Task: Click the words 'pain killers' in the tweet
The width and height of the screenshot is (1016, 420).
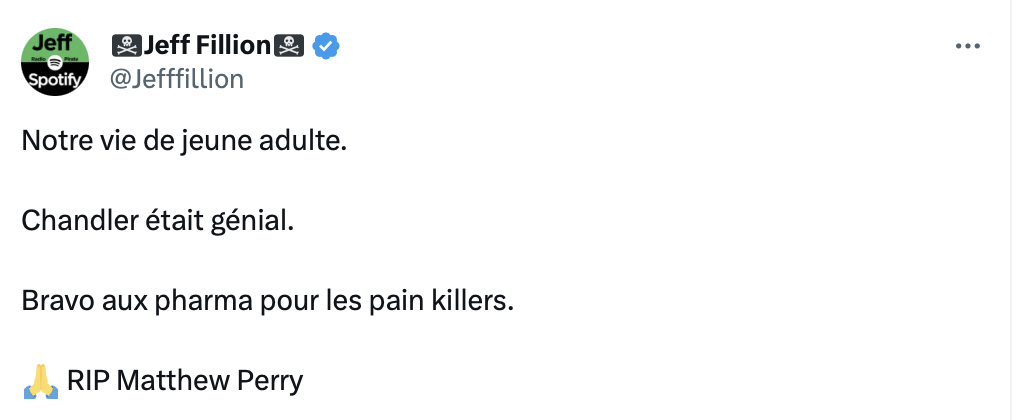Action: [x=442, y=301]
